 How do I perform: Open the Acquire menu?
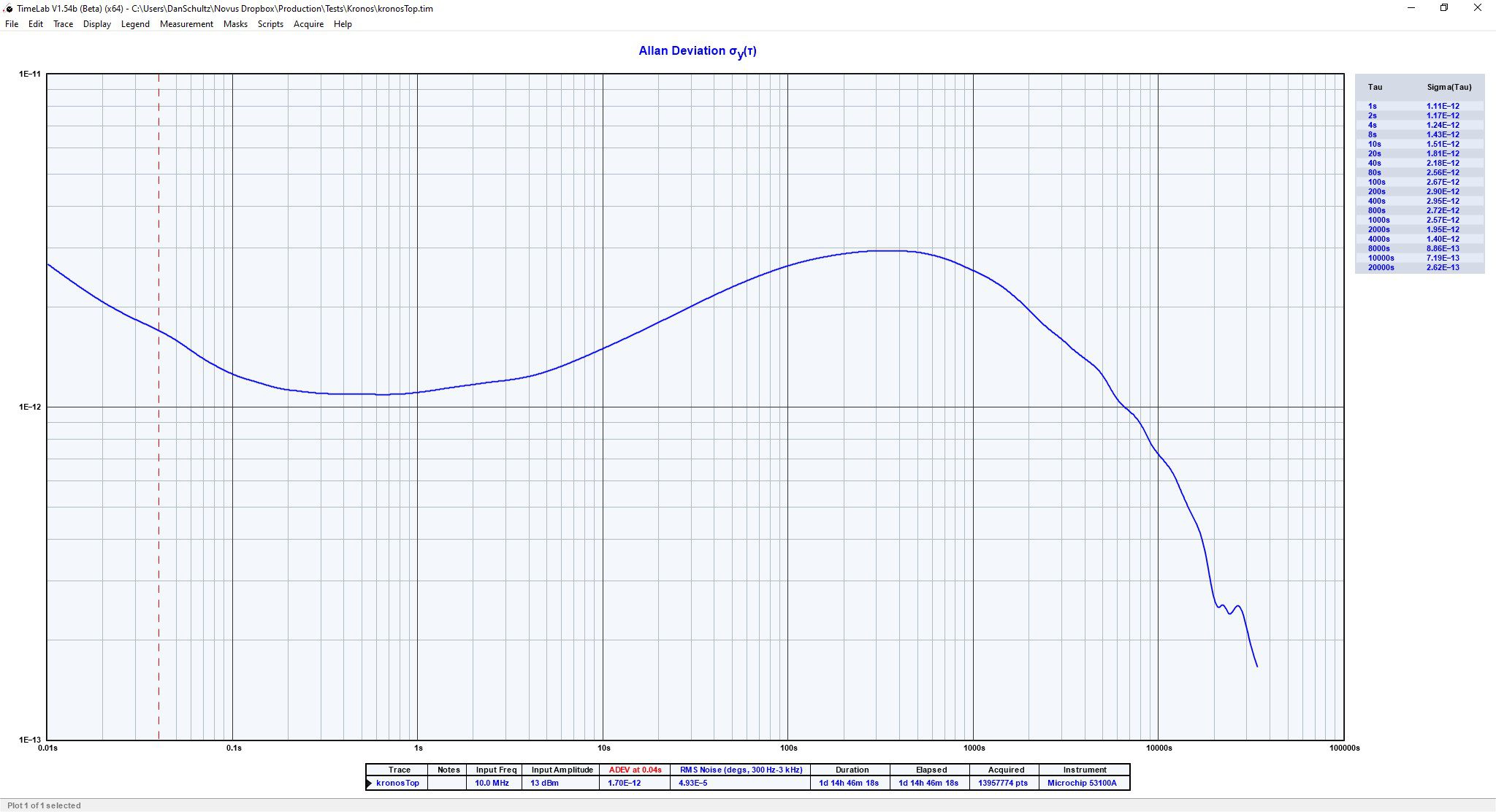[308, 24]
